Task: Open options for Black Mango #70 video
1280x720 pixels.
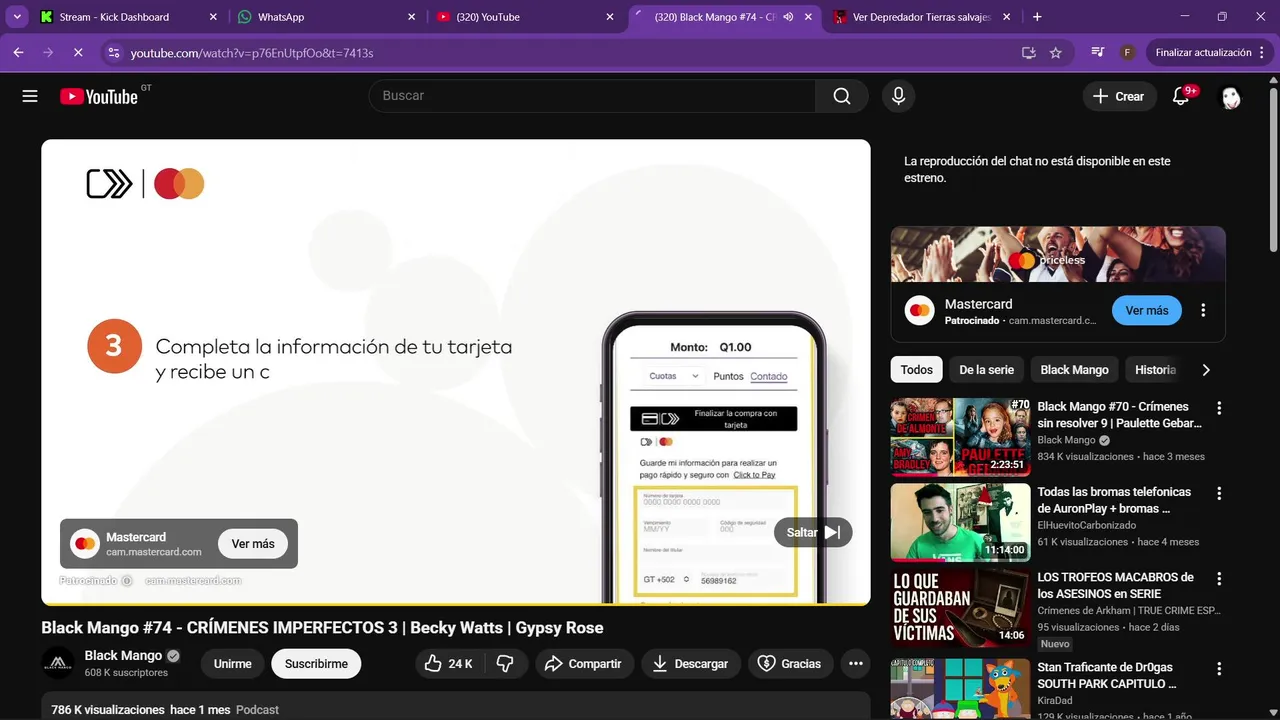Action: (x=1219, y=408)
